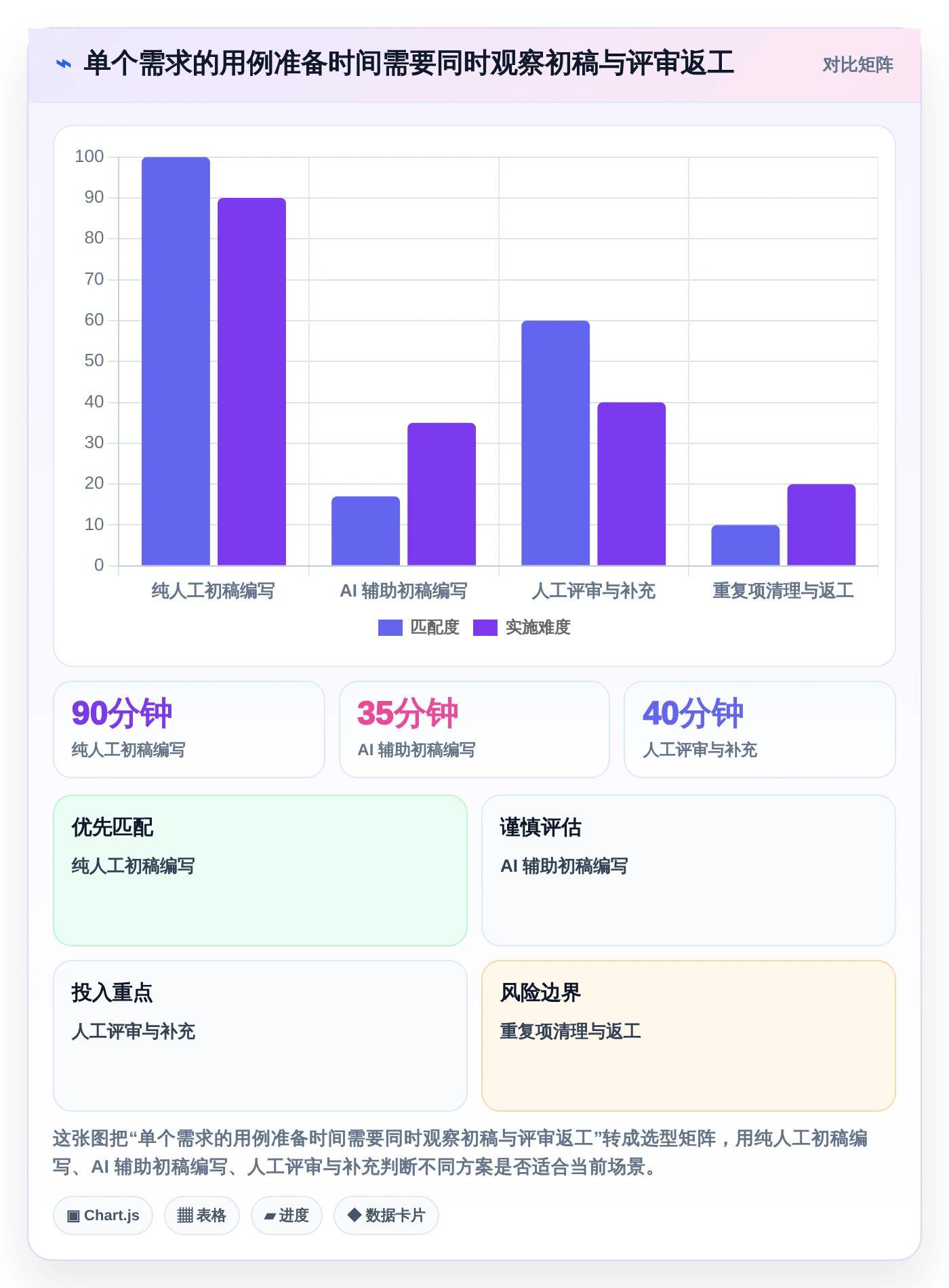Click the chart title heading text
Viewport: 949px width, 1288px height.
pyautogui.click(x=409, y=64)
